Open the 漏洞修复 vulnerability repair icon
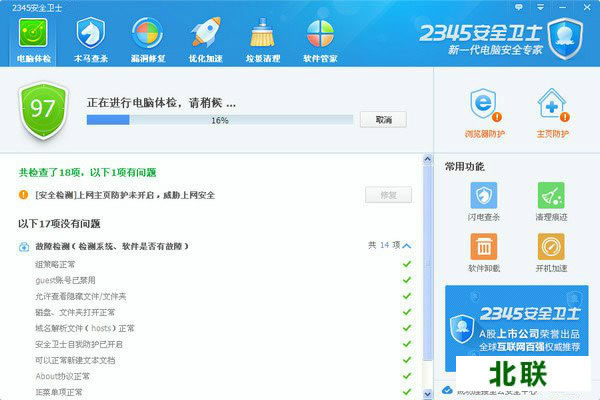This screenshot has width=600, height=400. [149, 31]
